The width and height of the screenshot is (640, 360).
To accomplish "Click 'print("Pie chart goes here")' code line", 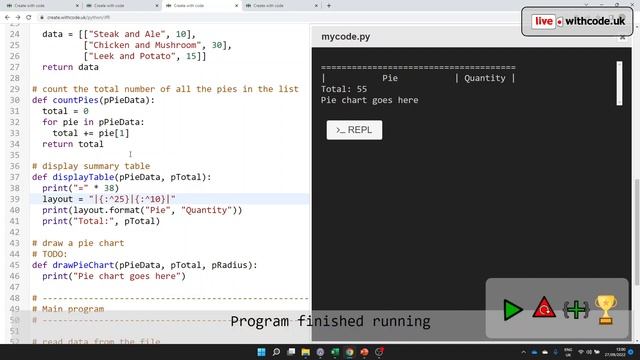I will coord(114,276).
